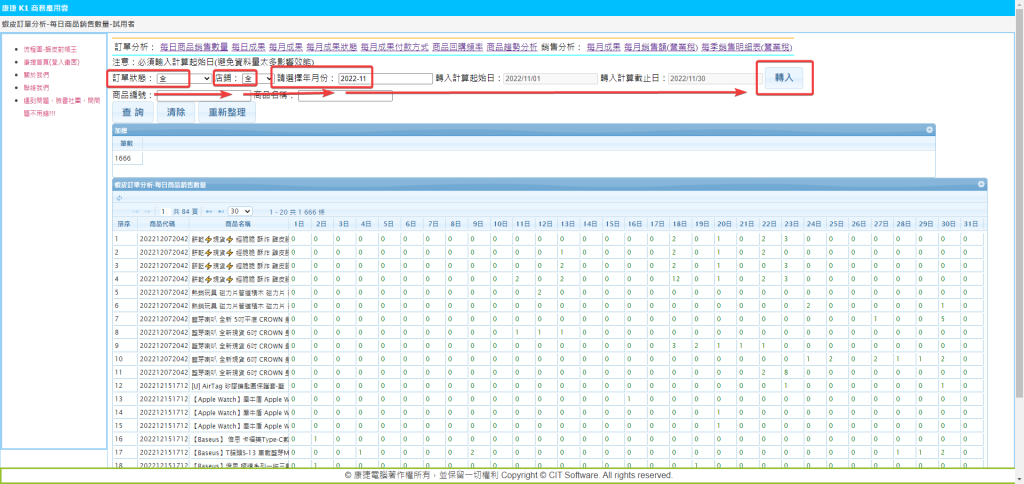1024x484 pixels.
Task: Open the rows-per-page dropdown showing 30
Action: tap(240, 212)
